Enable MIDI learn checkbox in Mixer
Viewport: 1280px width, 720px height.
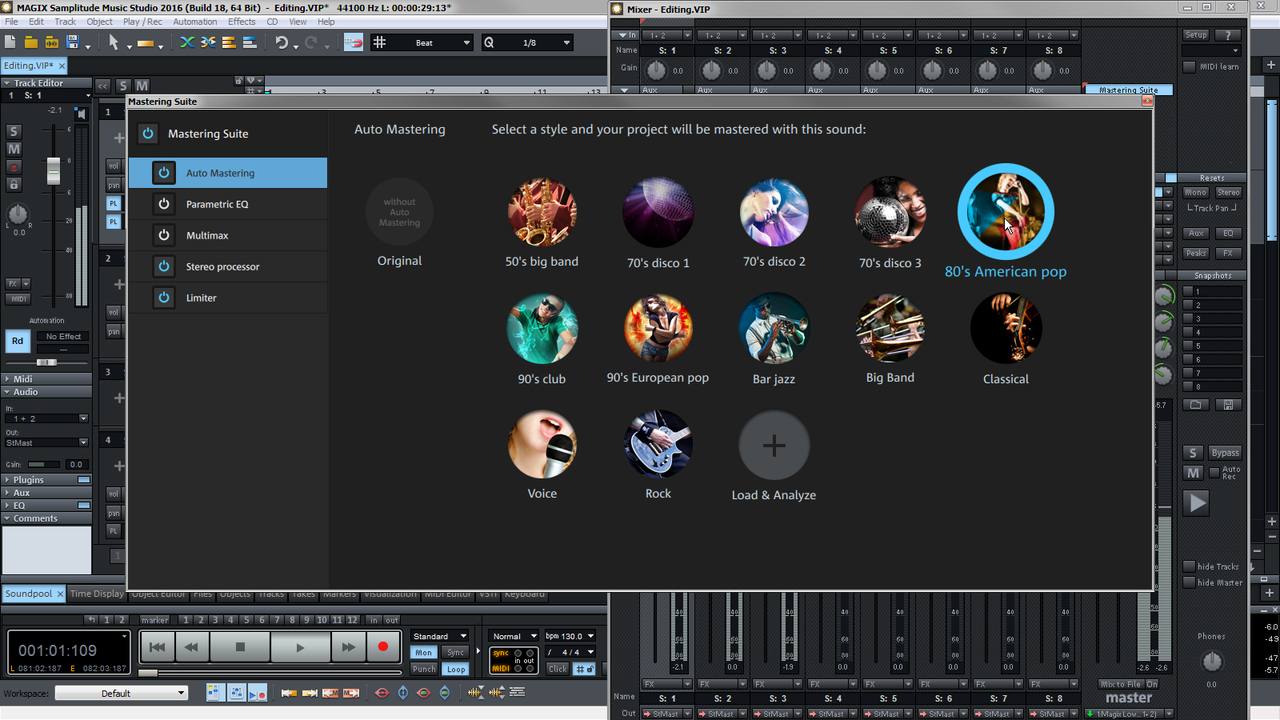(x=1190, y=67)
